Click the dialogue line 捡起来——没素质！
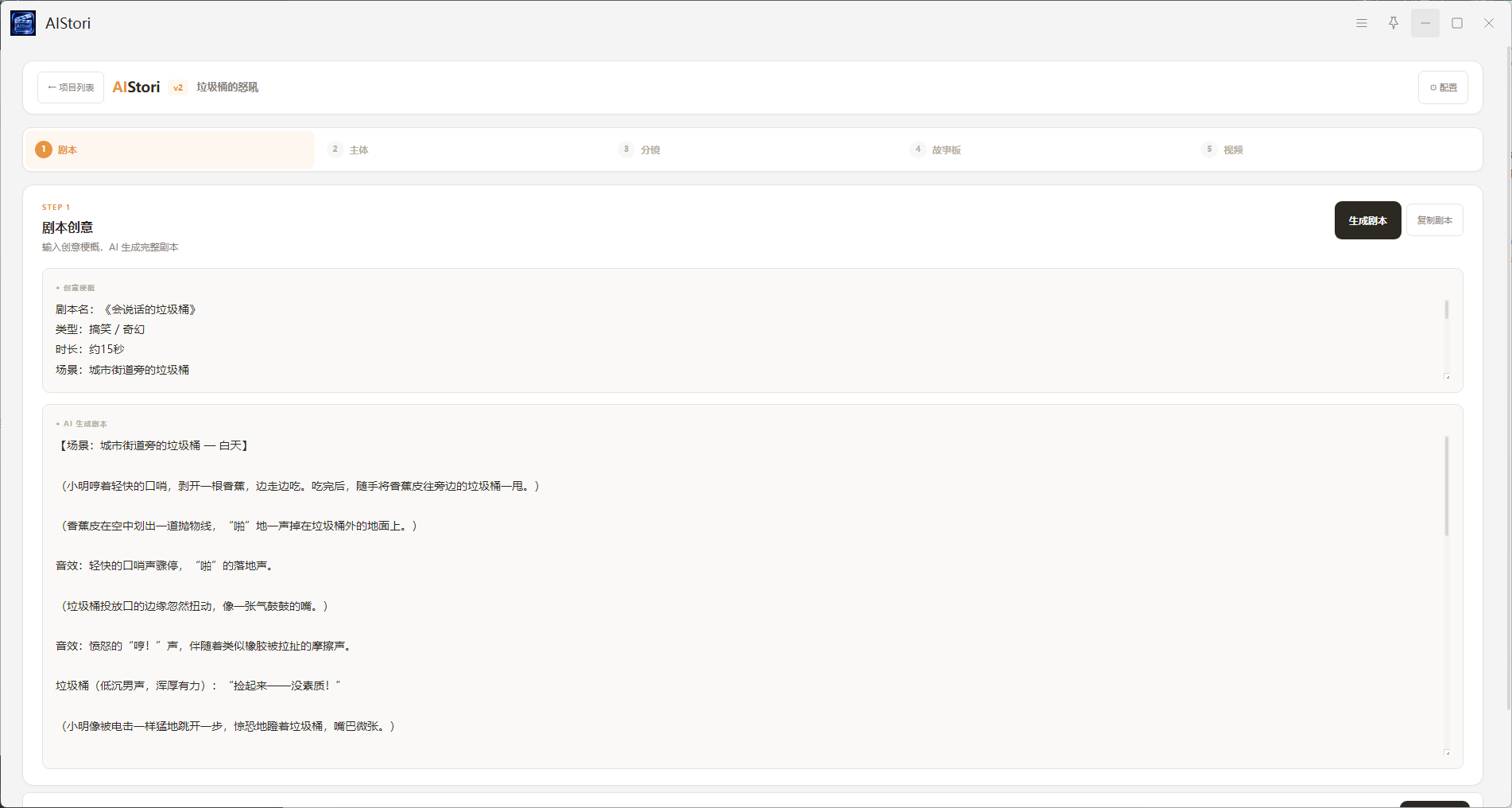This screenshot has height=808, width=1512. click(x=200, y=686)
